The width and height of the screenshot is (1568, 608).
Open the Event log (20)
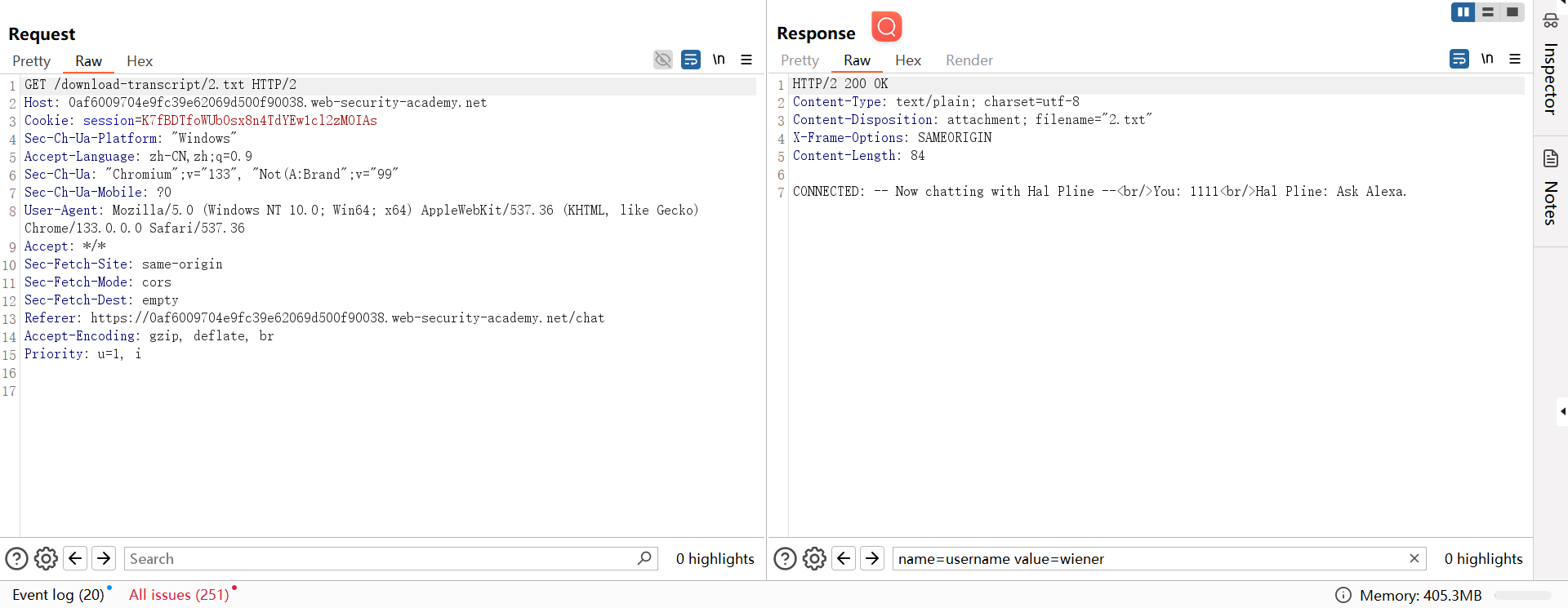pyautogui.click(x=58, y=595)
